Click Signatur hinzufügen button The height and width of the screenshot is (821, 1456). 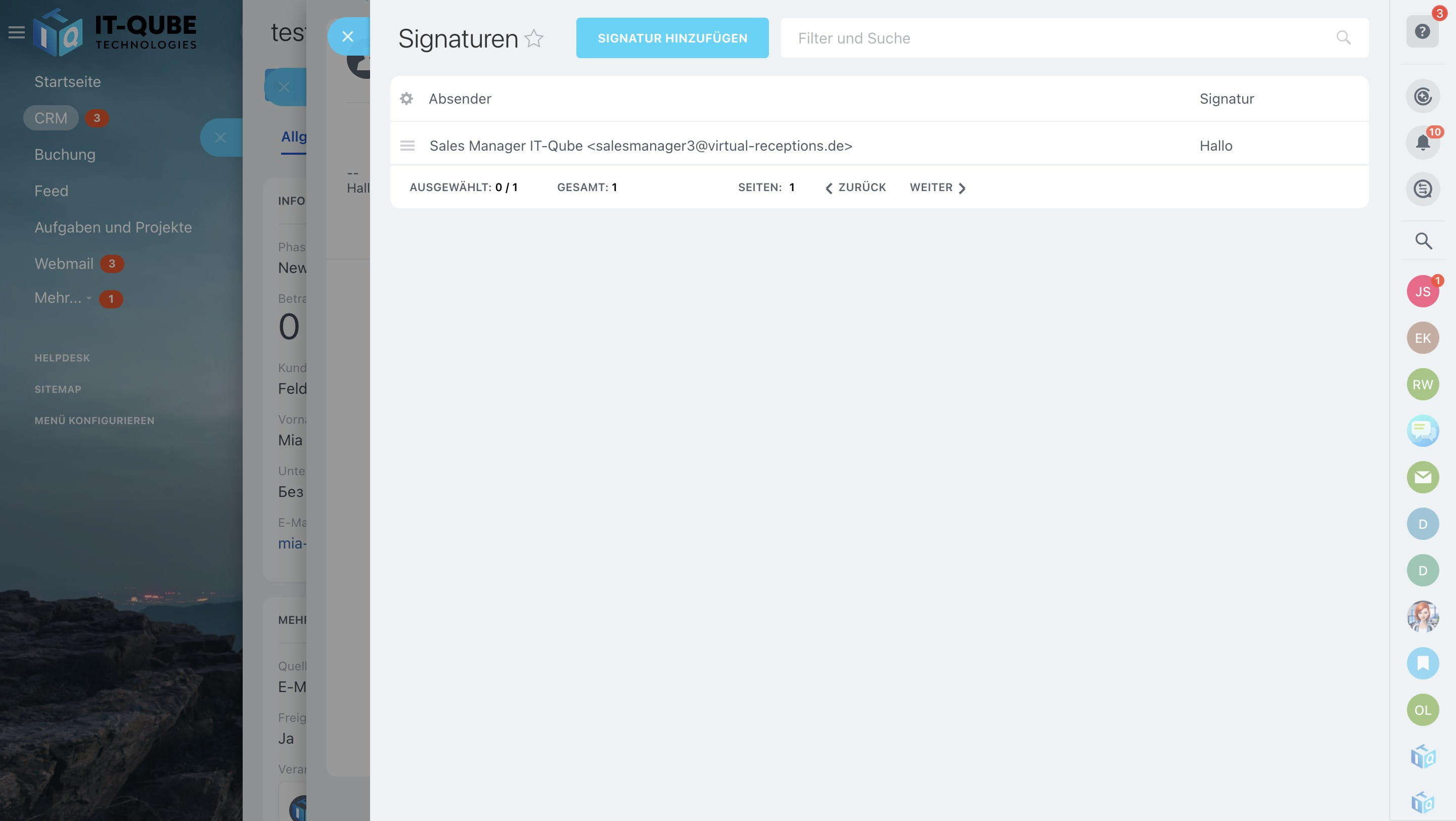click(672, 38)
